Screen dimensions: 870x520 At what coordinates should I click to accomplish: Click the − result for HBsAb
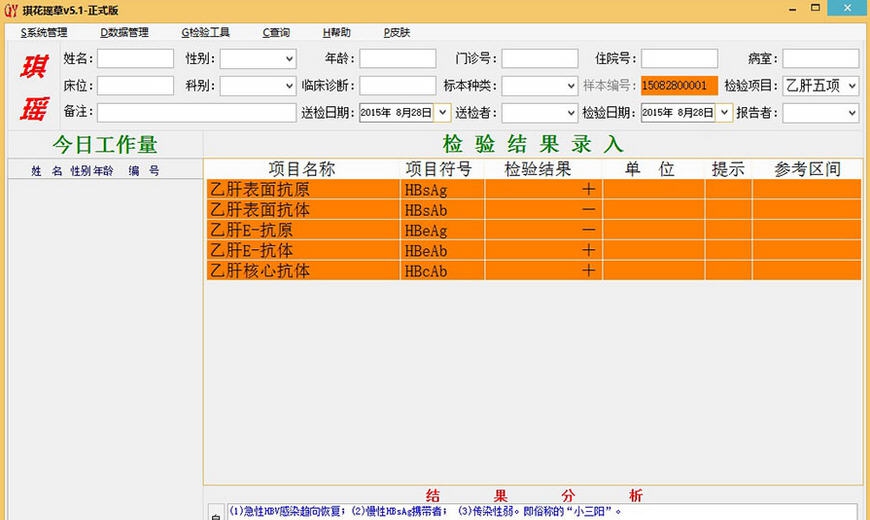(589, 210)
